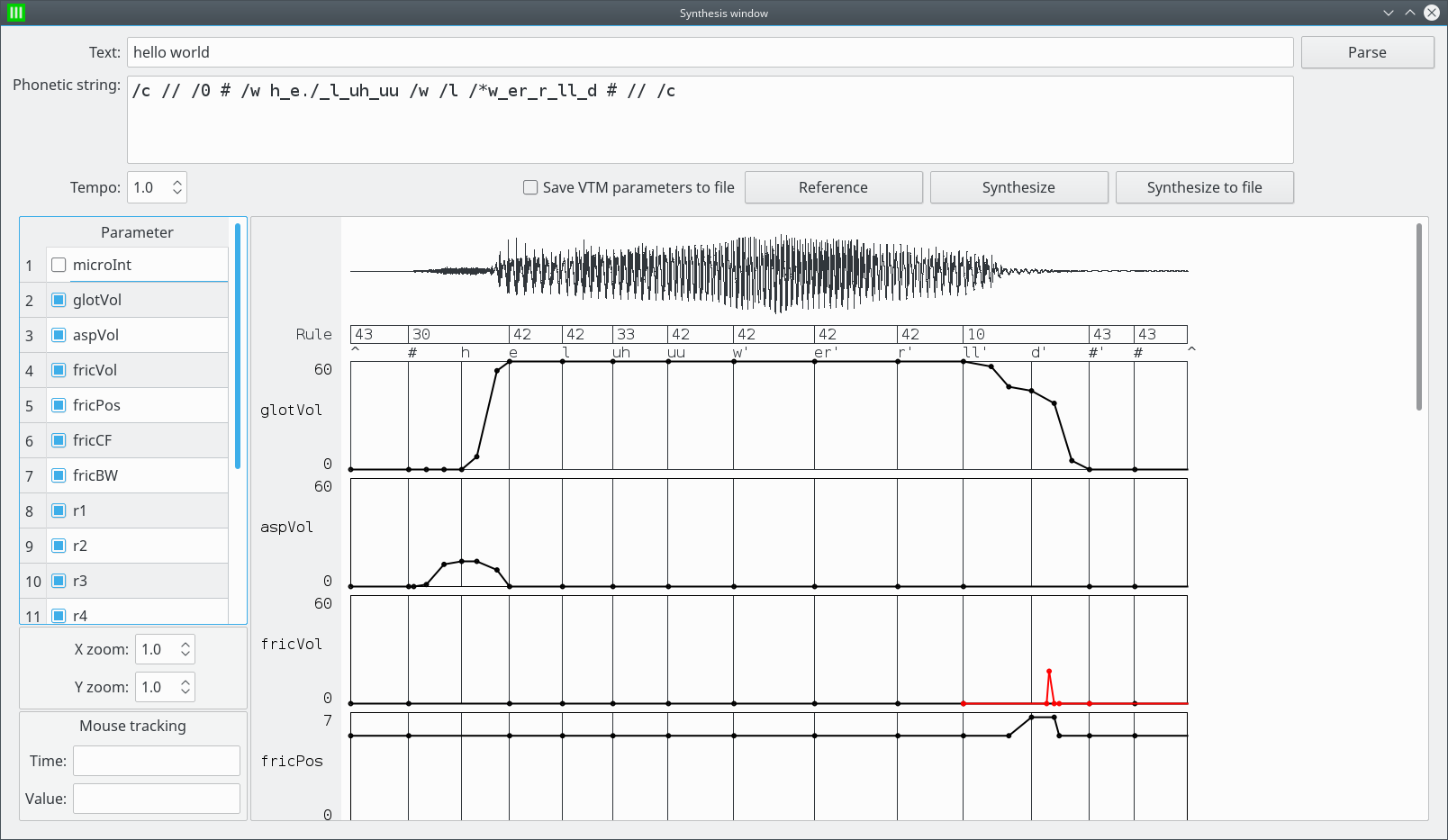Uncheck the r3 parameter checkbox

59,581
